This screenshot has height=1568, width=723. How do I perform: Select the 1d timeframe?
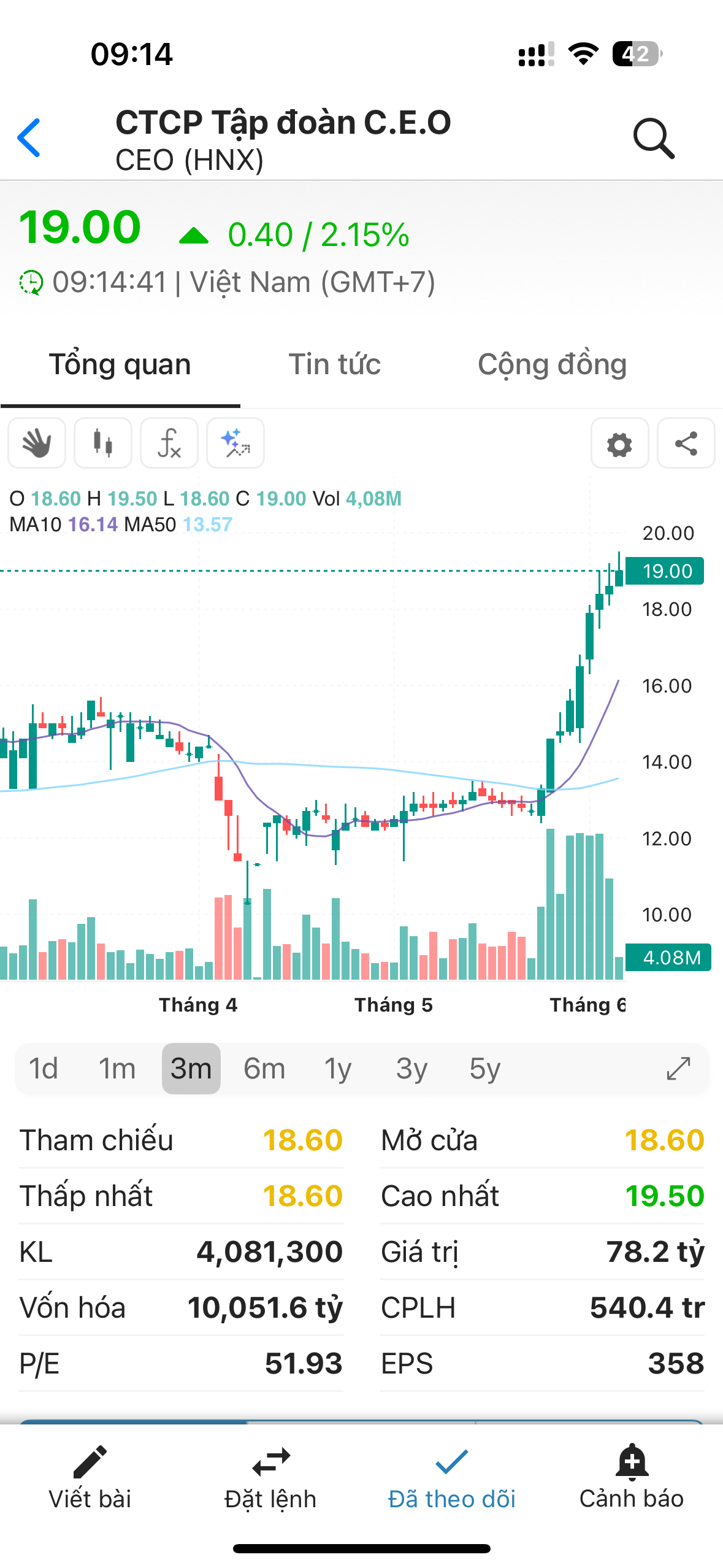coord(44,1069)
